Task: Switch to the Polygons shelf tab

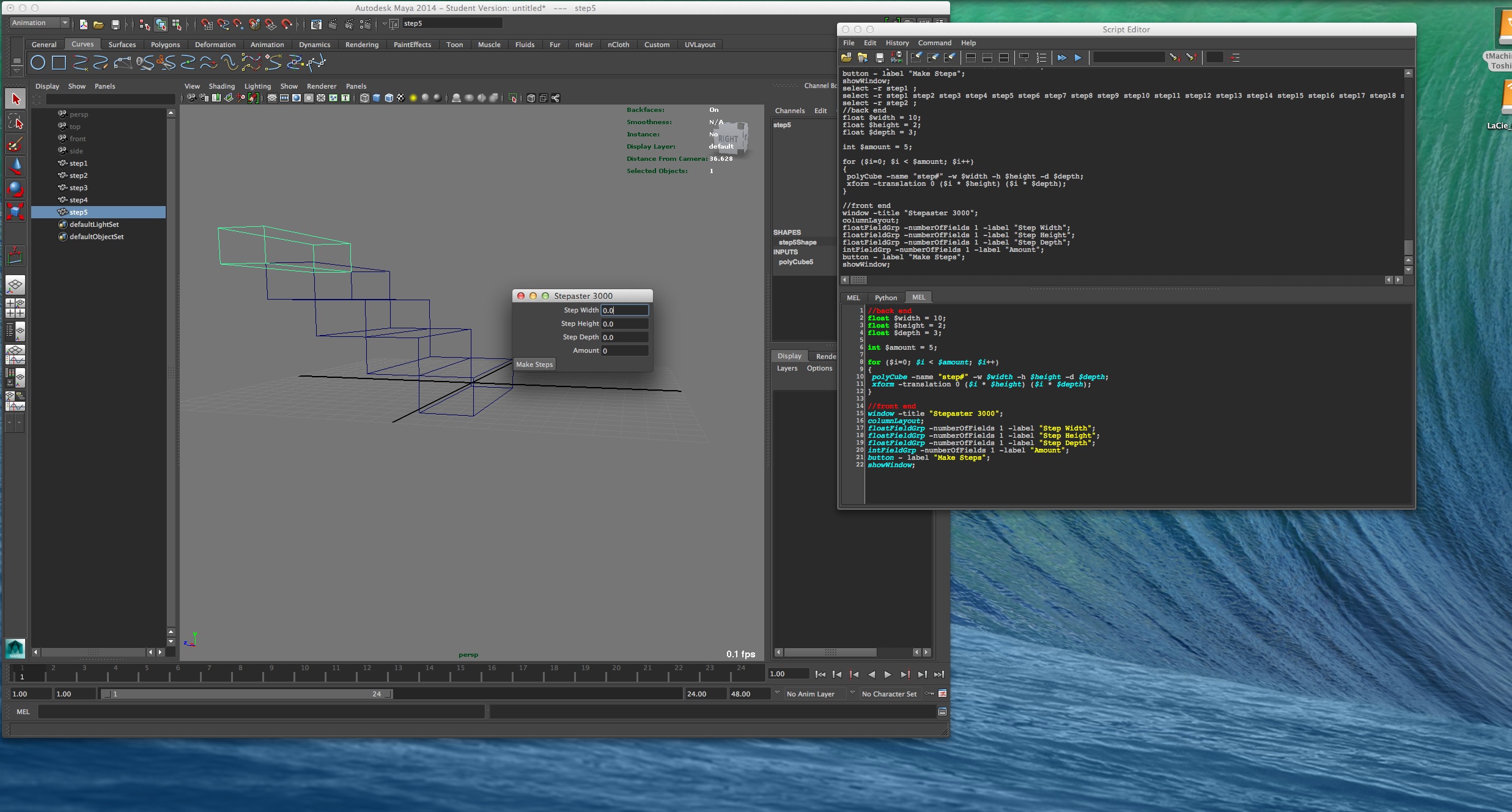Action: coord(165,45)
